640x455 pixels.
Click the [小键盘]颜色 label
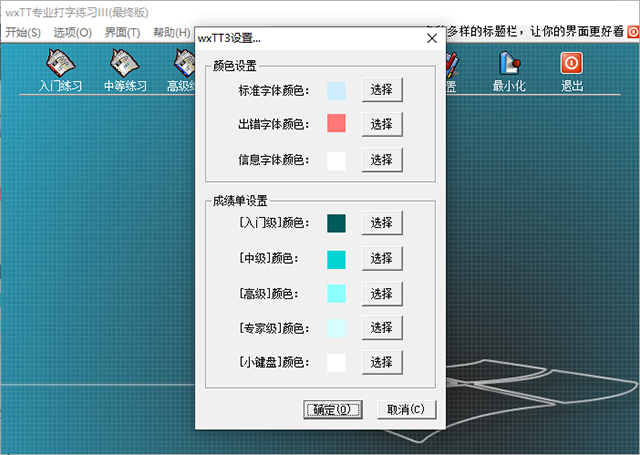273,362
